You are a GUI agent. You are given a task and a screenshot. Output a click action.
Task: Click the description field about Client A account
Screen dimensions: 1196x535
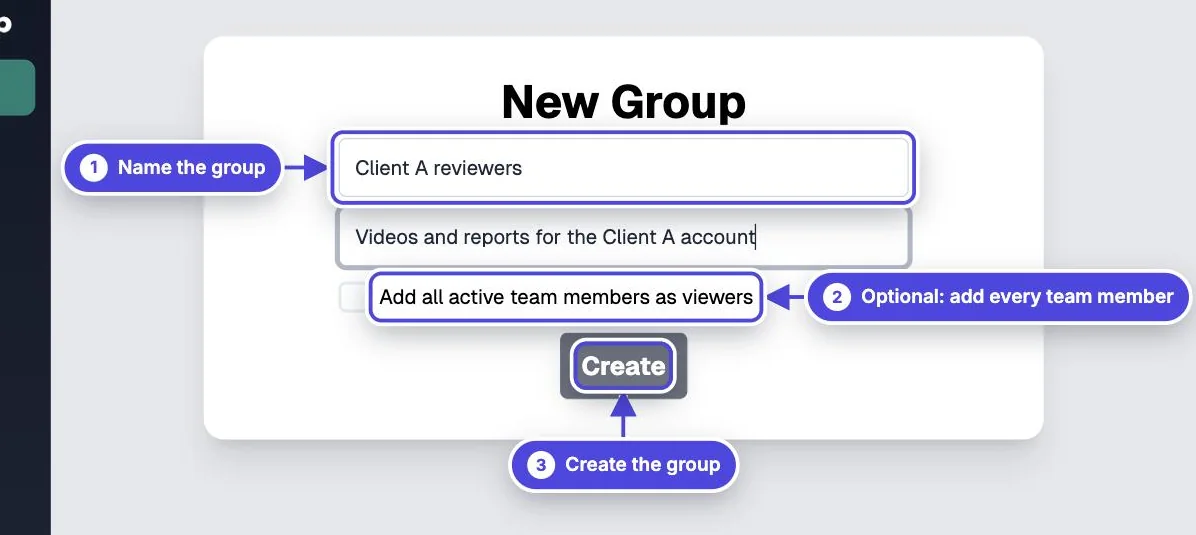623,237
